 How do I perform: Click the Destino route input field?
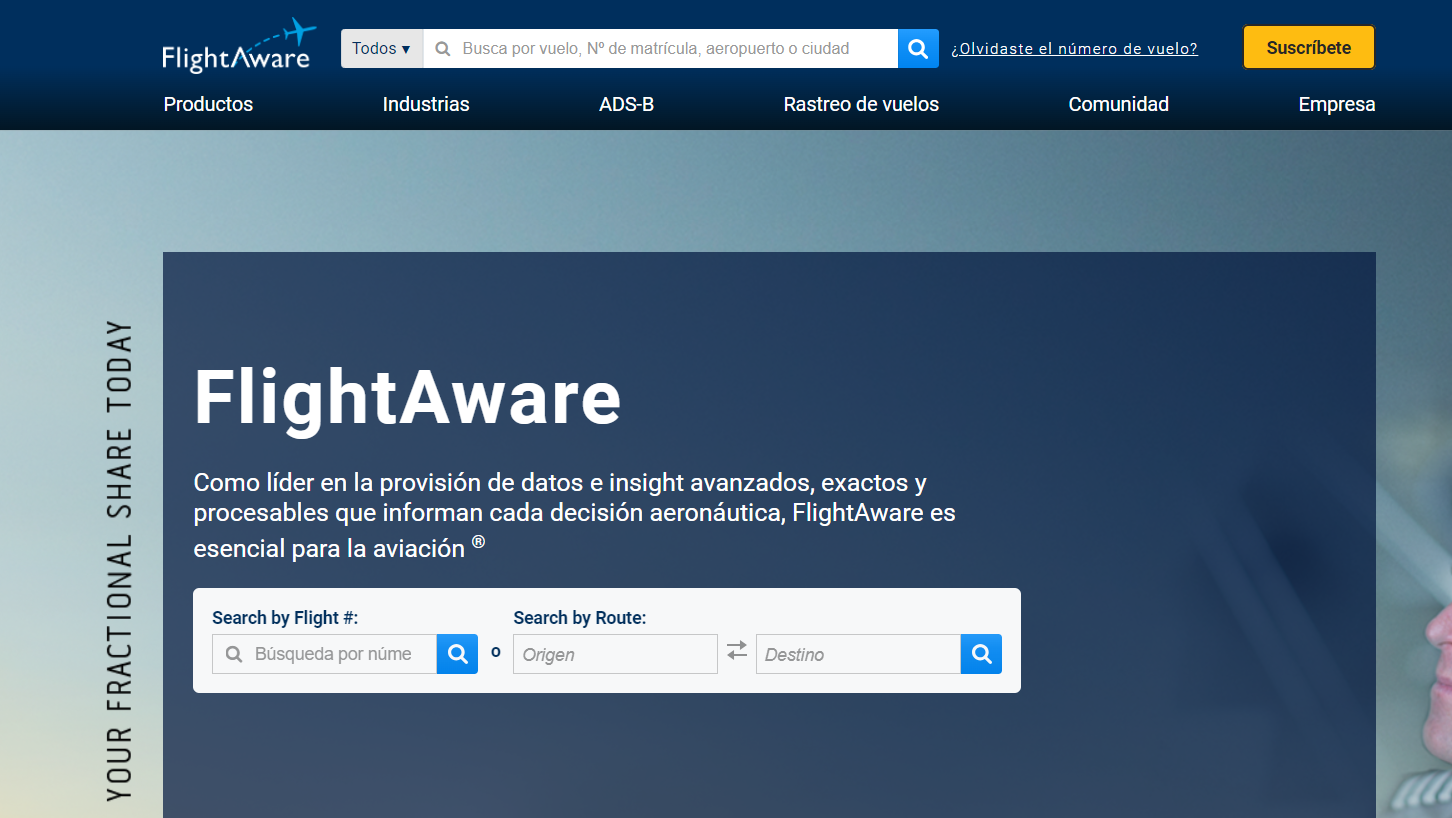[858, 654]
